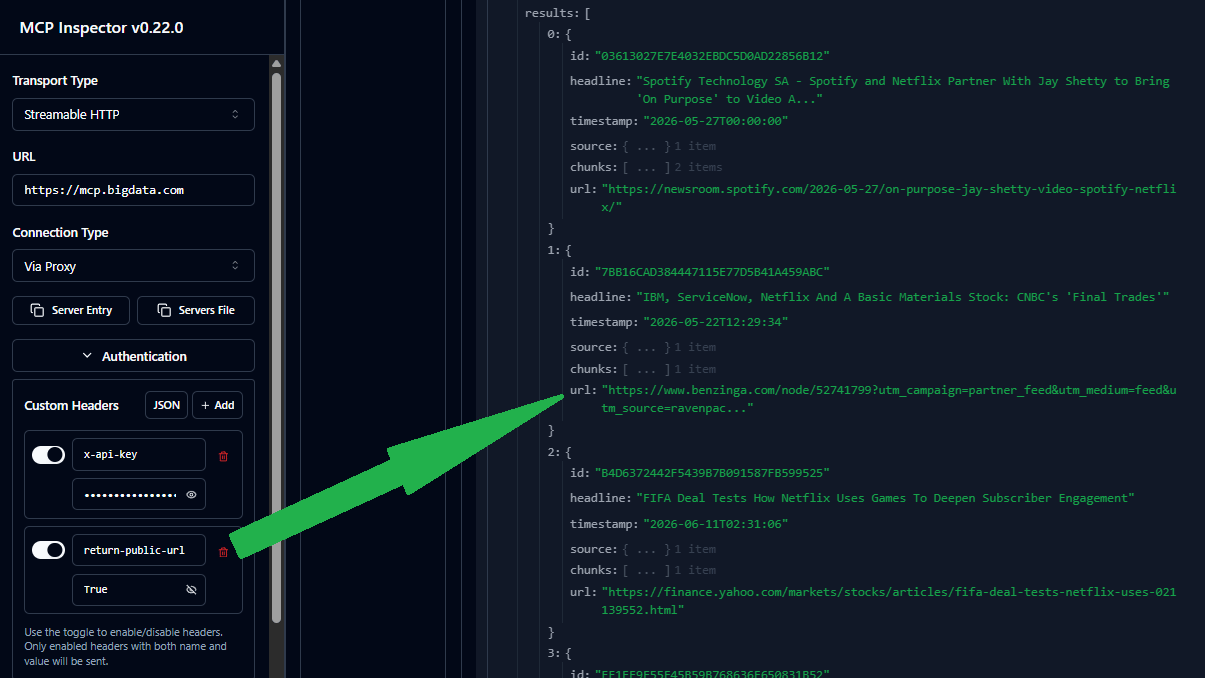Expand the chunks node in result 1
The width and height of the screenshot is (1205, 678).
pyautogui.click(x=643, y=369)
